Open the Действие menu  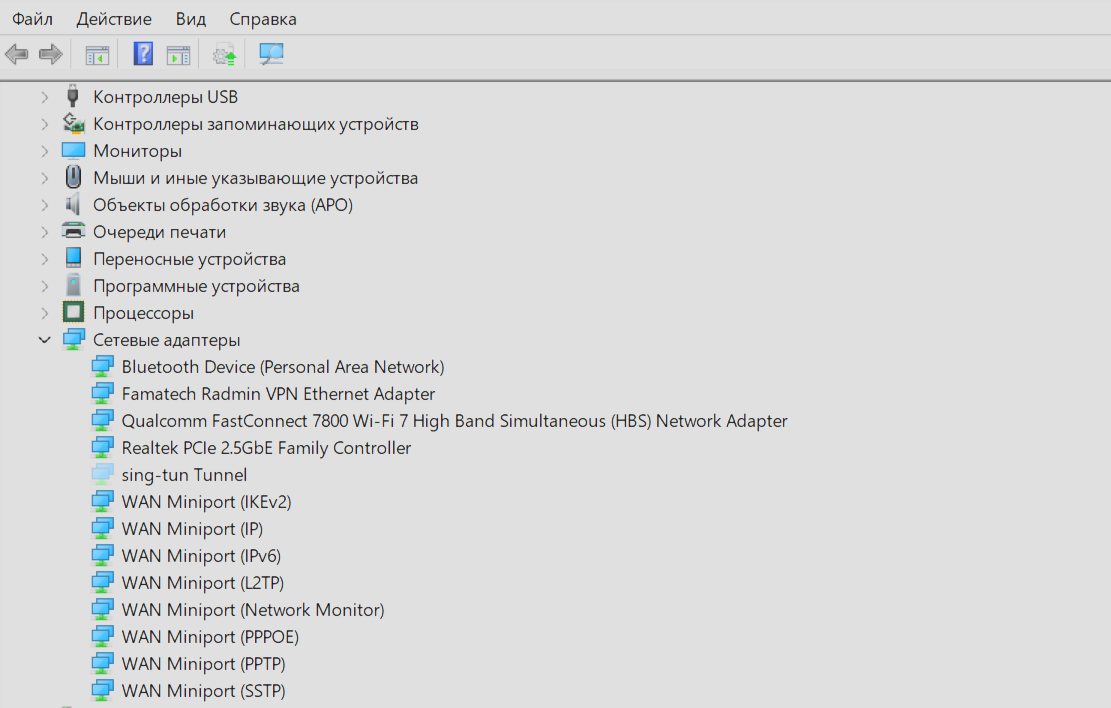pyautogui.click(x=114, y=19)
